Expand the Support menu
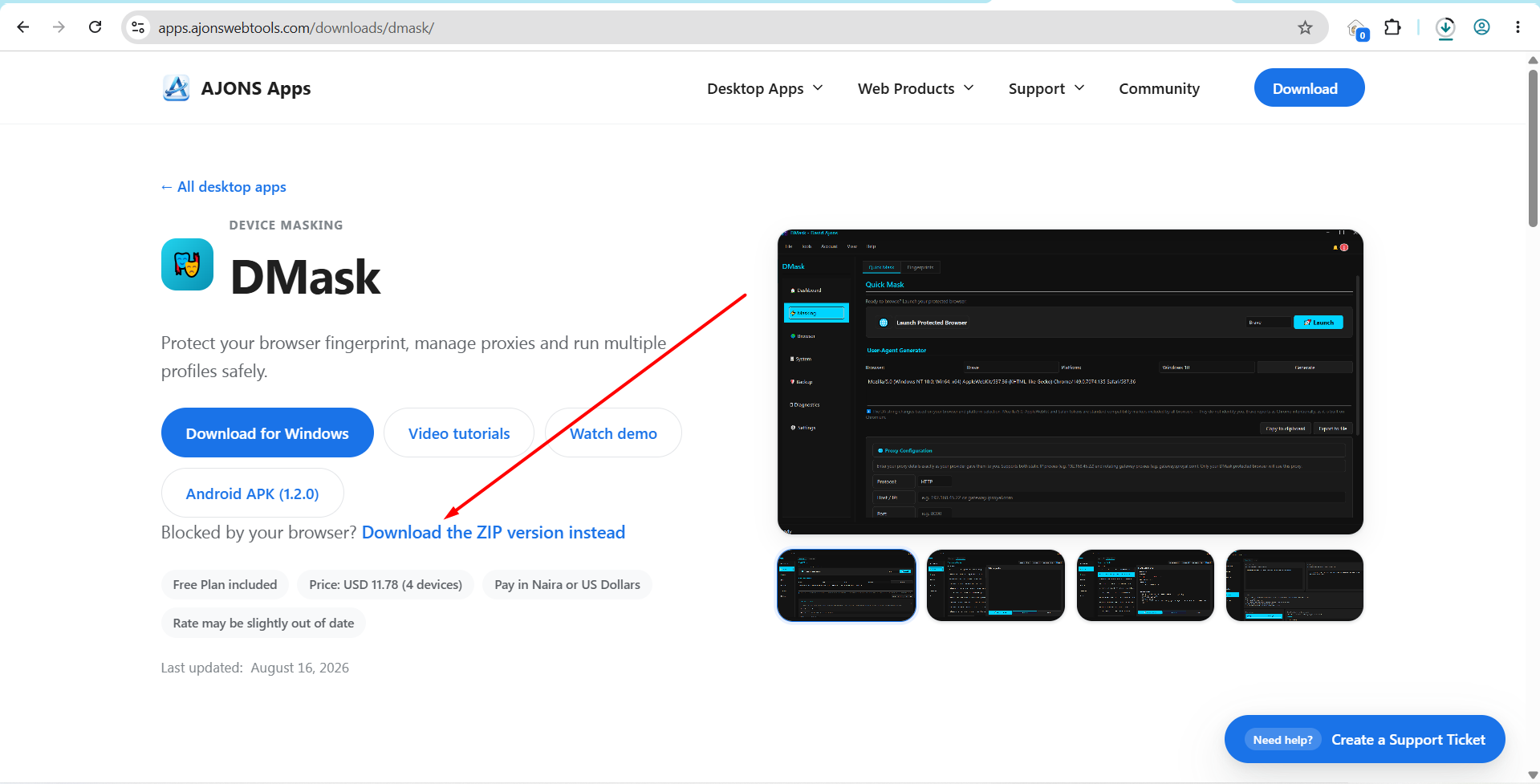The width and height of the screenshot is (1540, 784). coord(1046,88)
